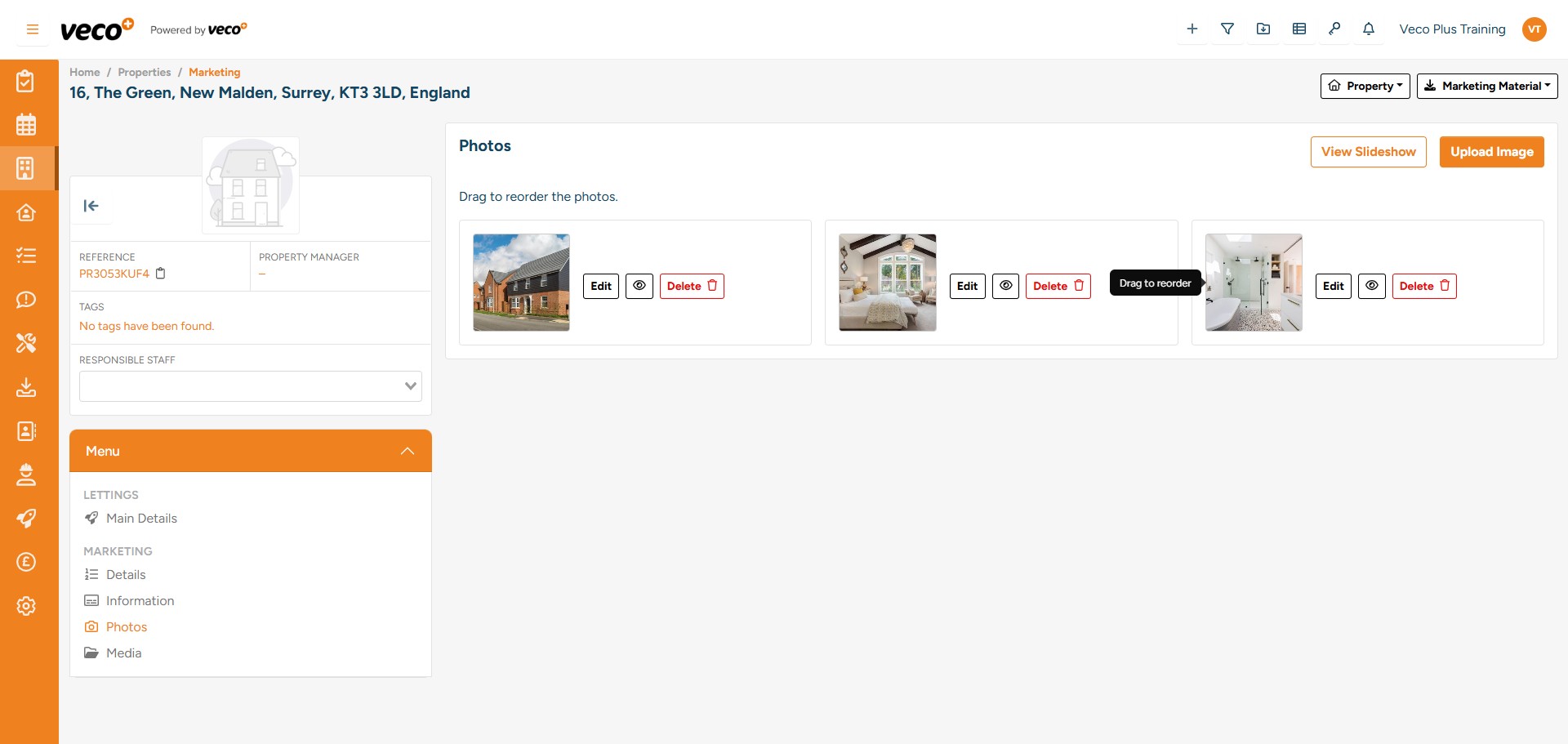Show the bathroom photo using its eye icon
The height and width of the screenshot is (744, 1568).
coord(1371,286)
